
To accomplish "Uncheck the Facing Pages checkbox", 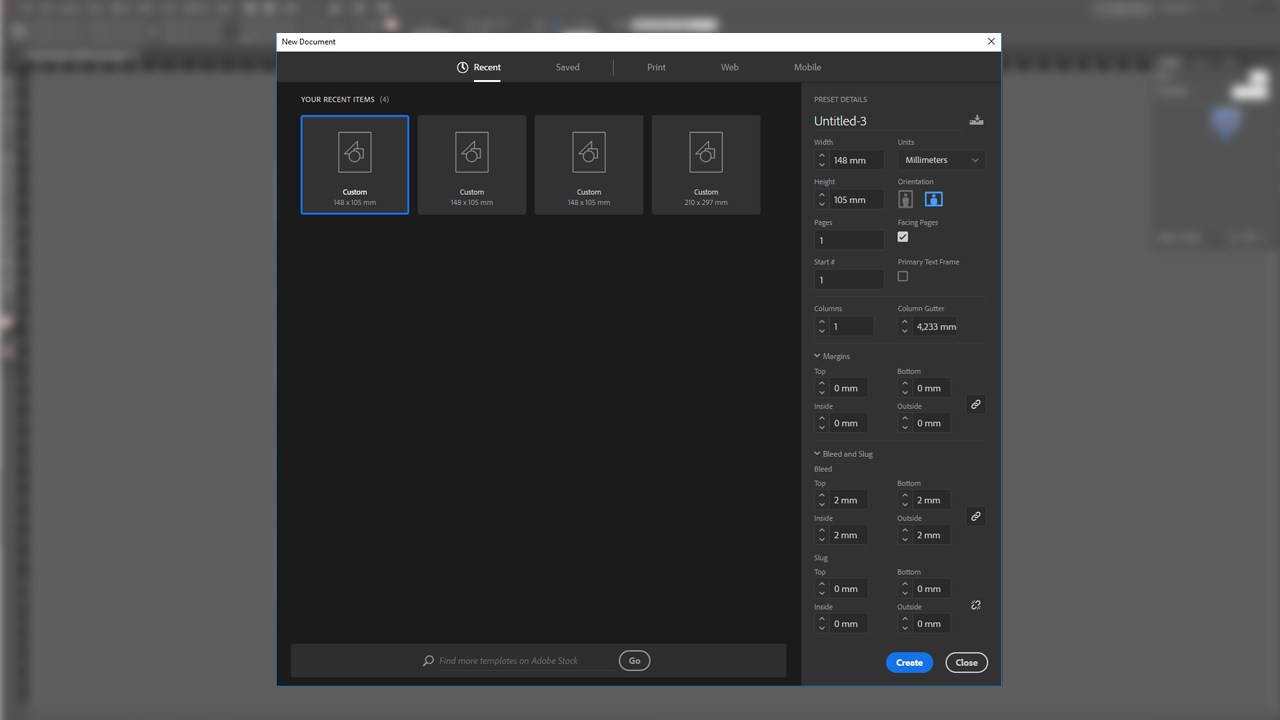I will pyautogui.click(x=903, y=237).
